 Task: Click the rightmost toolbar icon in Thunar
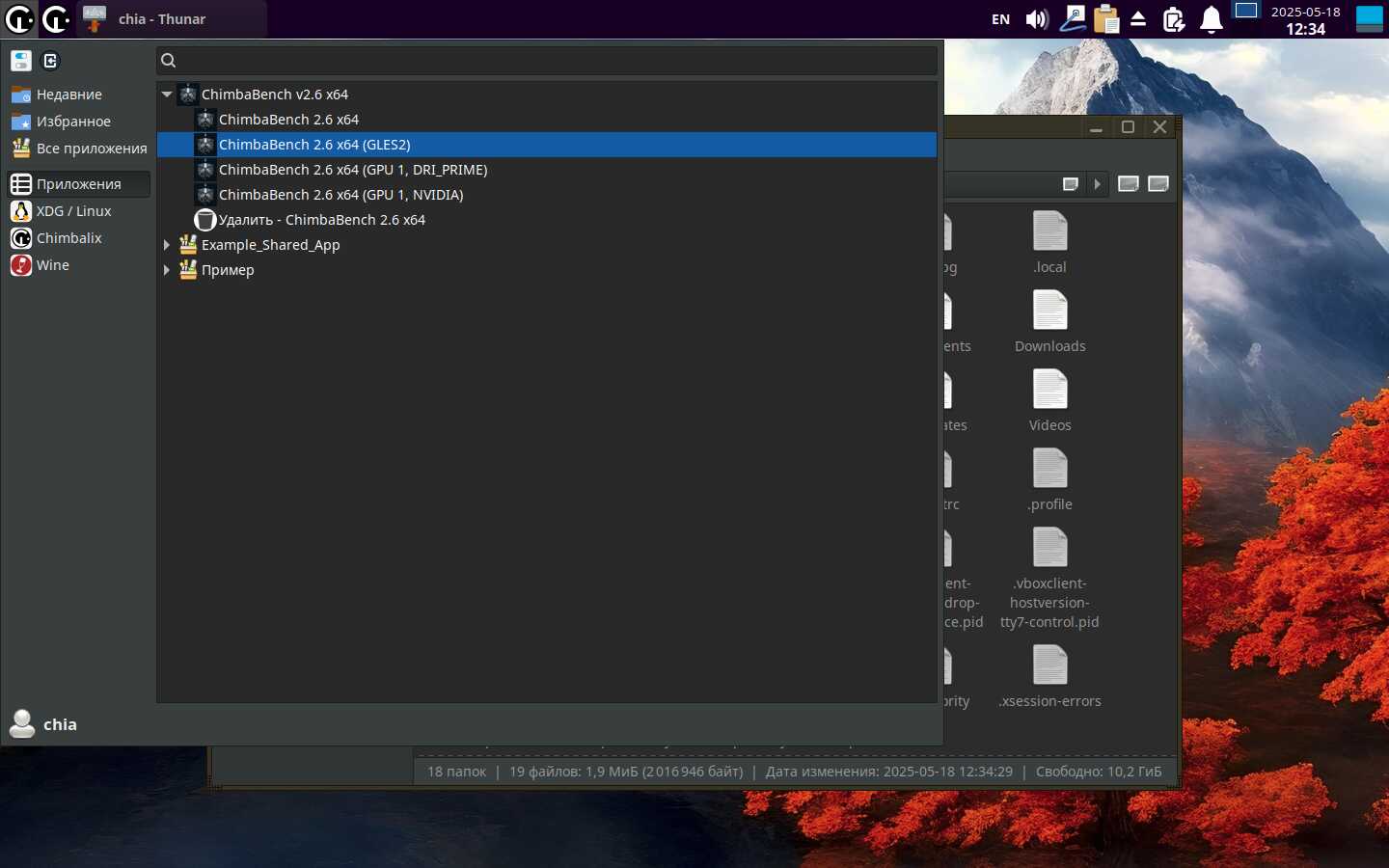coord(1158,184)
